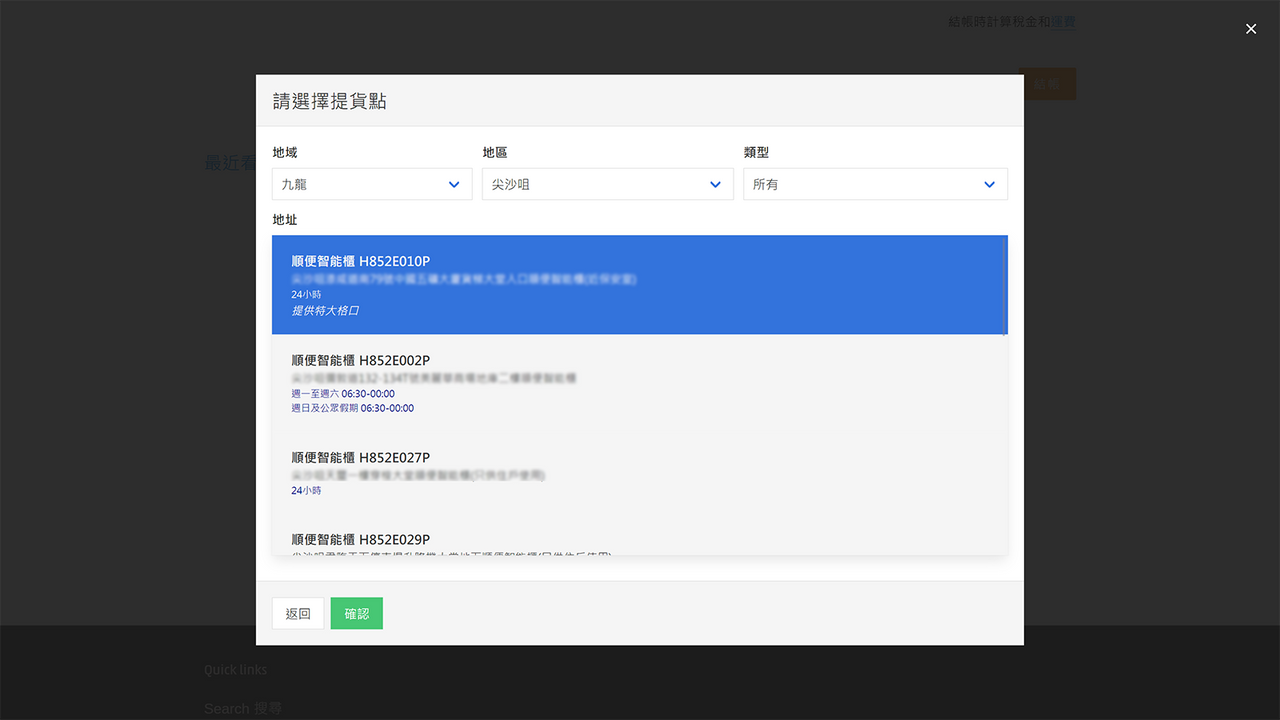Screen dimensions: 1280x720
Task: Click 24小時 under locker H852E027P
Action: point(306,491)
